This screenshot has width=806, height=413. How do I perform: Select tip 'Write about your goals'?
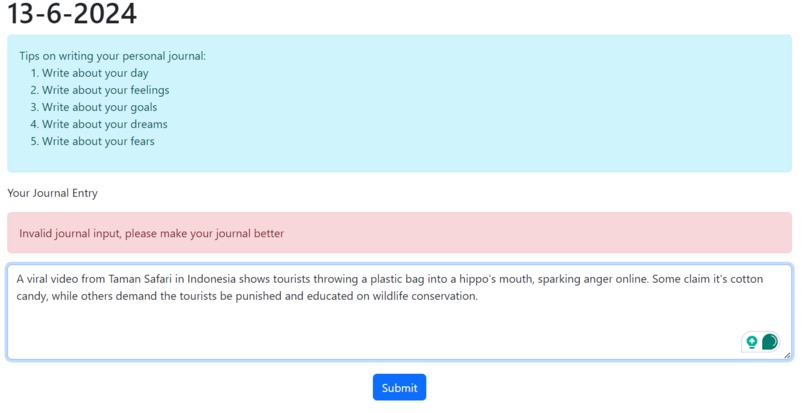click(100, 107)
